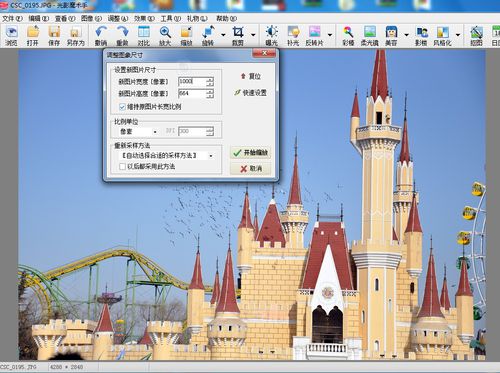Viewport: 500px width, 373px height.
Task: Enable 以后都采用此方法 checkbox
Action: coord(122,166)
